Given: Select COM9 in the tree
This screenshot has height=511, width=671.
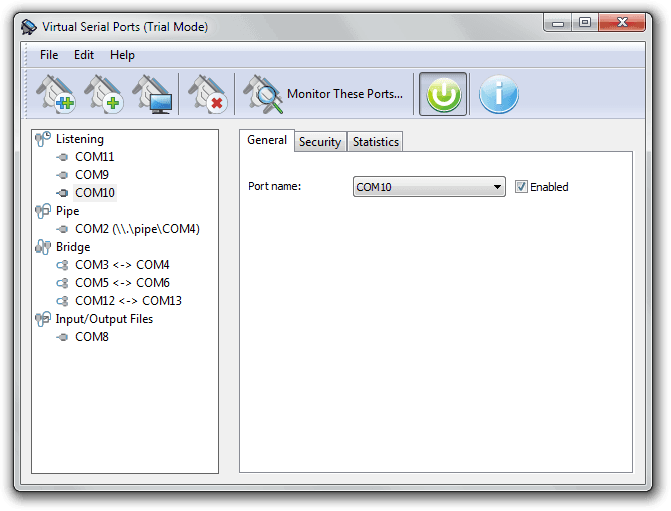Looking at the screenshot, I should [x=92, y=175].
